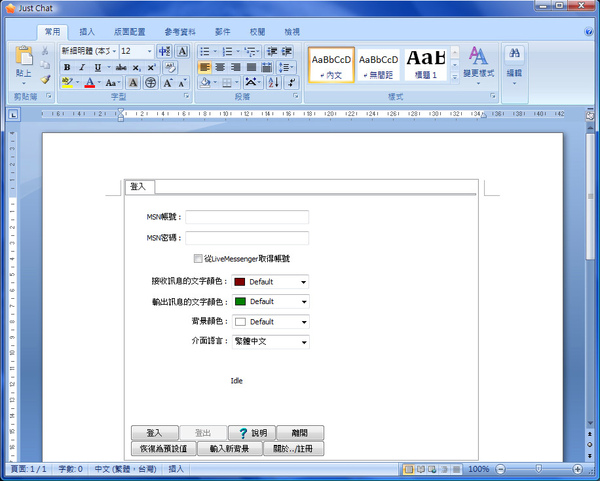Image resolution: width=600 pixels, height=481 pixels.
Task: Click the Distributed alignment icon
Action: [x=266, y=67]
